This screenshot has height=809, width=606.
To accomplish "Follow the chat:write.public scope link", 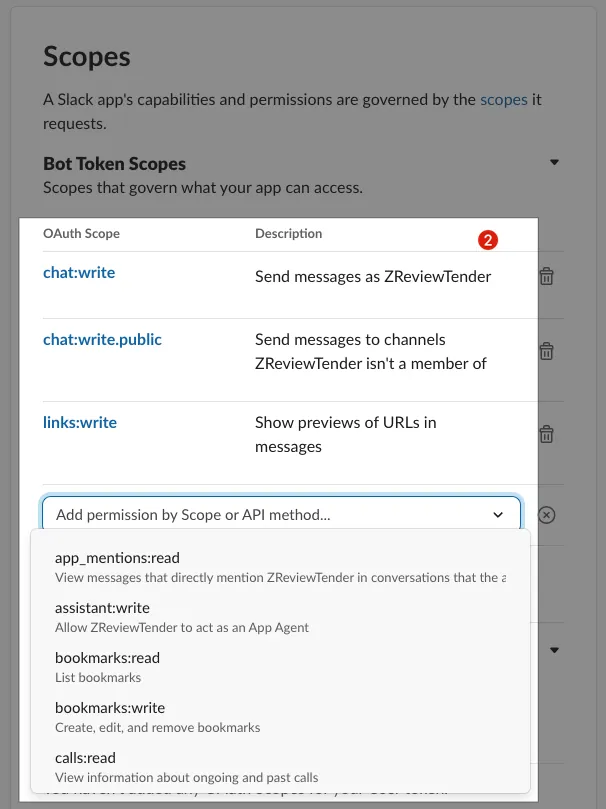I will pyautogui.click(x=102, y=339).
